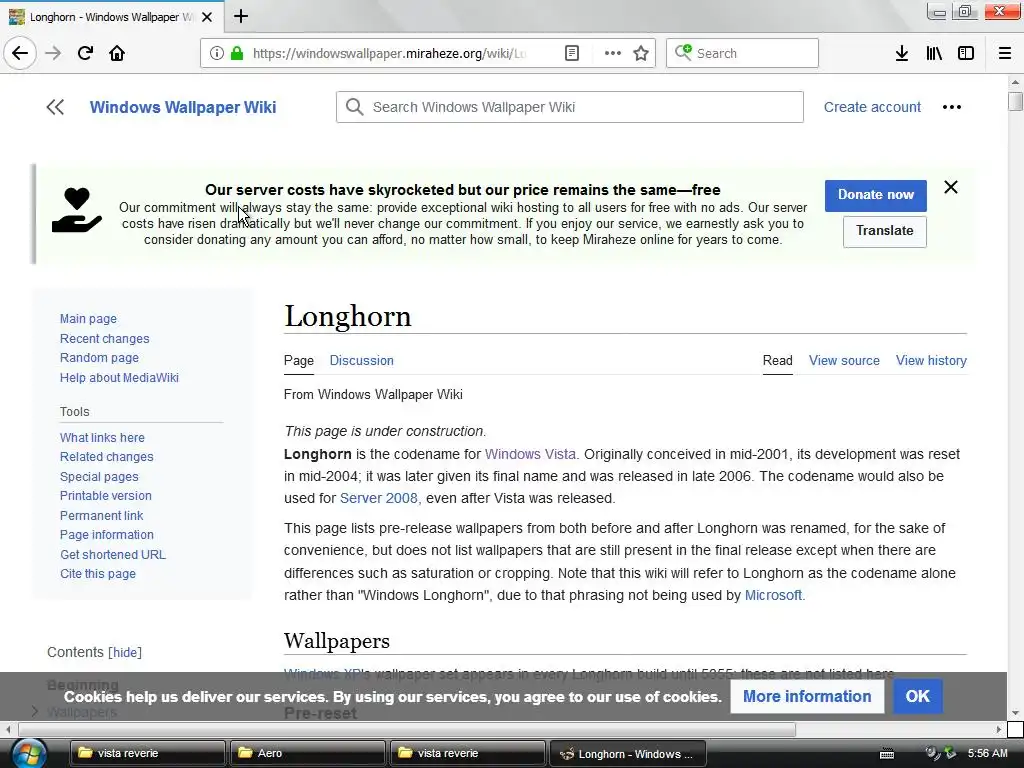This screenshot has height=768, width=1024.
Task: Click the Search Windows Wallpaper Wiki field
Action: pos(569,107)
